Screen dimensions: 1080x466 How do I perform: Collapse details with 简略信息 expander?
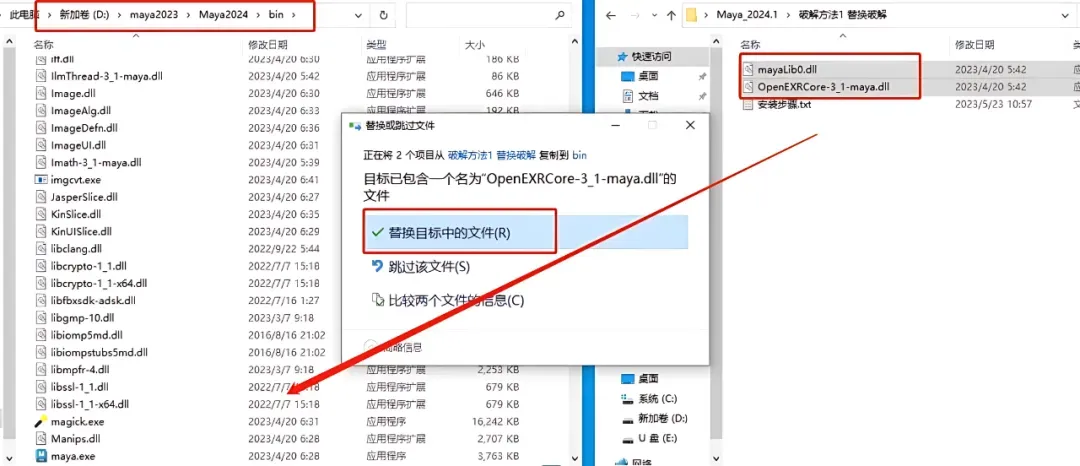[371, 346]
